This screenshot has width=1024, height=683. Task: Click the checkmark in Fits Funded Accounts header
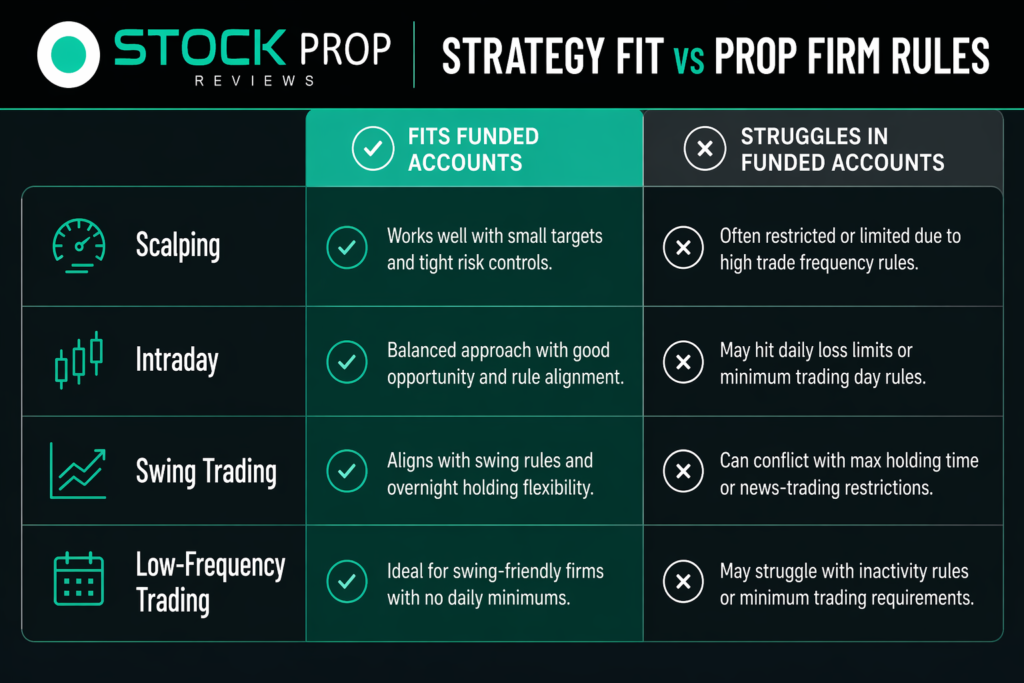tap(373, 149)
